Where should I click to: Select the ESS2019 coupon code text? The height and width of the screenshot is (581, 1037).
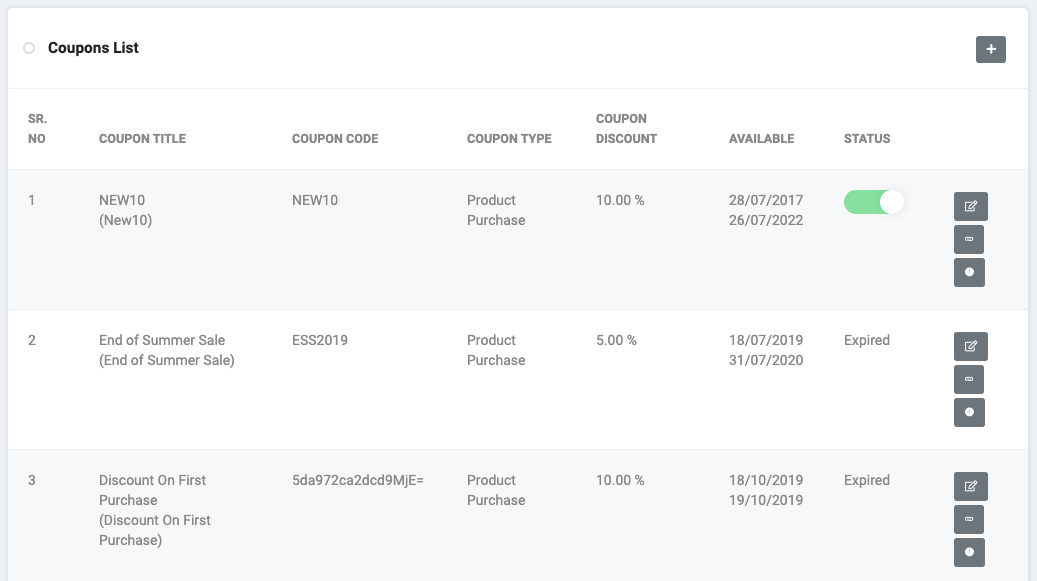point(319,340)
